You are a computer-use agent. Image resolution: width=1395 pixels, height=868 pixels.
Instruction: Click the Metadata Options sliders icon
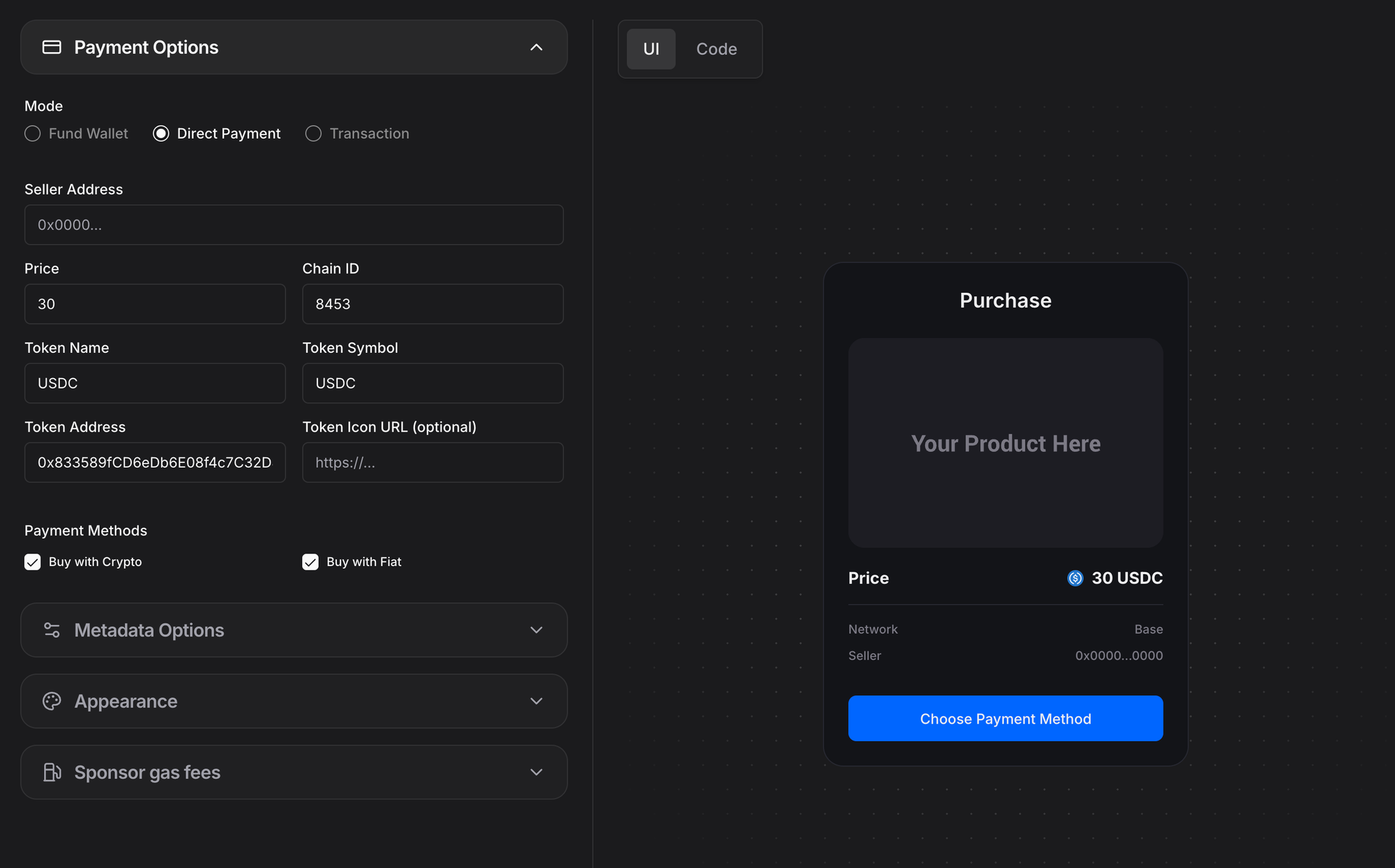click(x=52, y=630)
